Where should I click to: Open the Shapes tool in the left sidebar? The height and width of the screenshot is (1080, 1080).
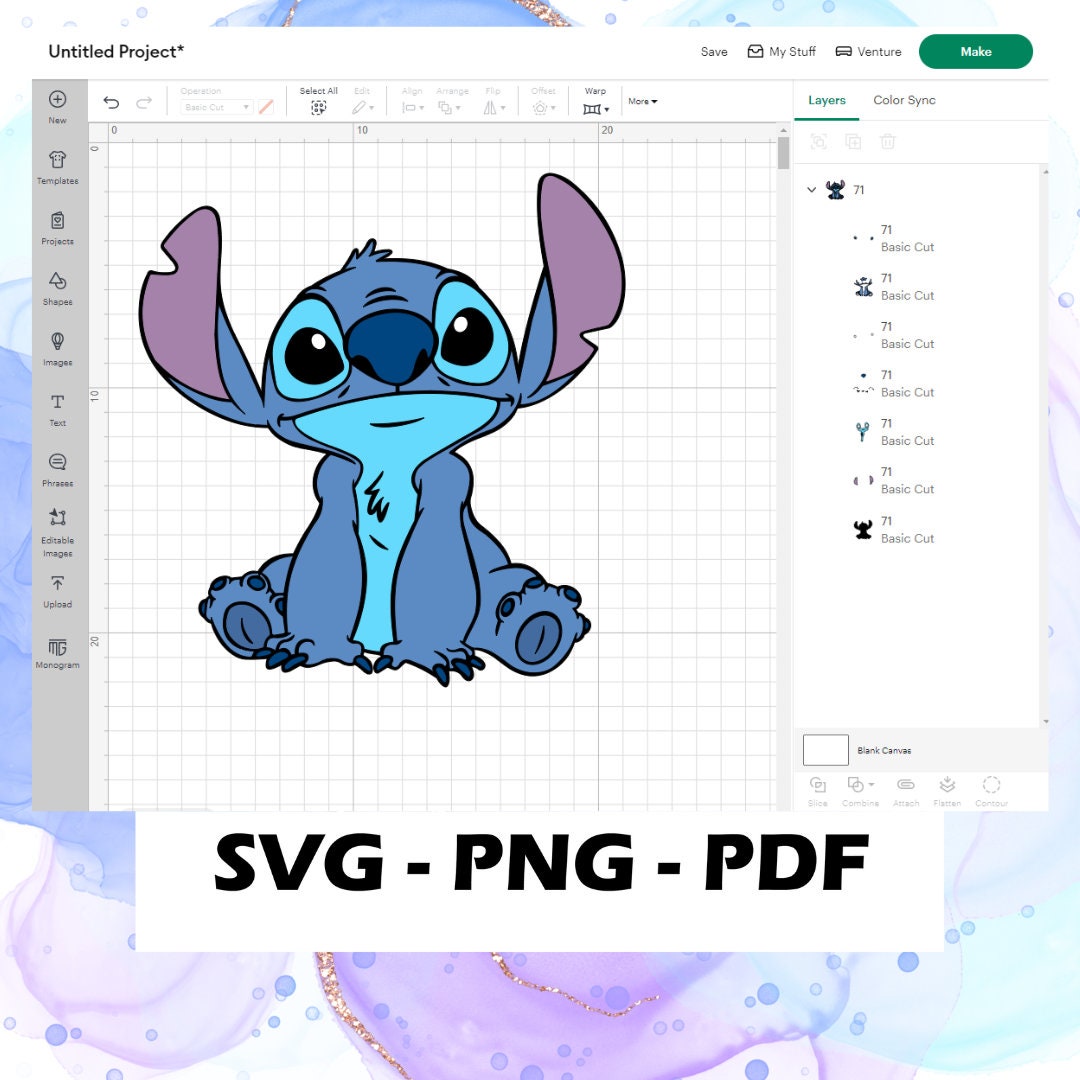[x=57, y=287]
